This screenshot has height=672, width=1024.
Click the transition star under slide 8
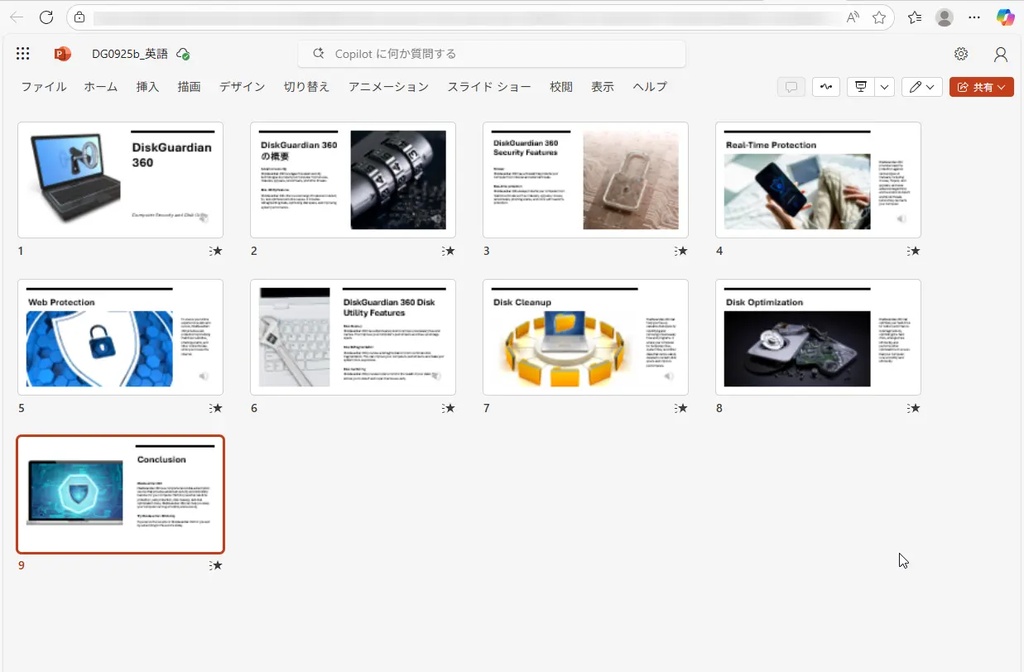pos(913,408)
